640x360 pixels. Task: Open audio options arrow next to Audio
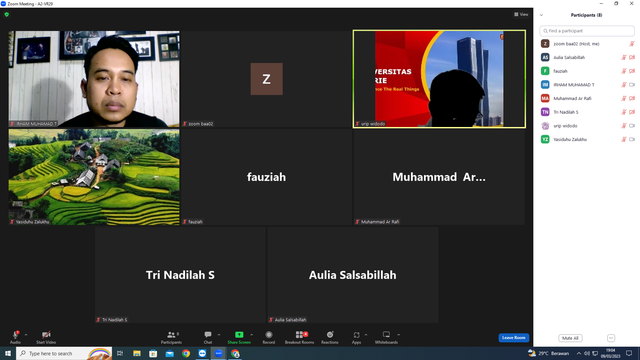[26, 335]
